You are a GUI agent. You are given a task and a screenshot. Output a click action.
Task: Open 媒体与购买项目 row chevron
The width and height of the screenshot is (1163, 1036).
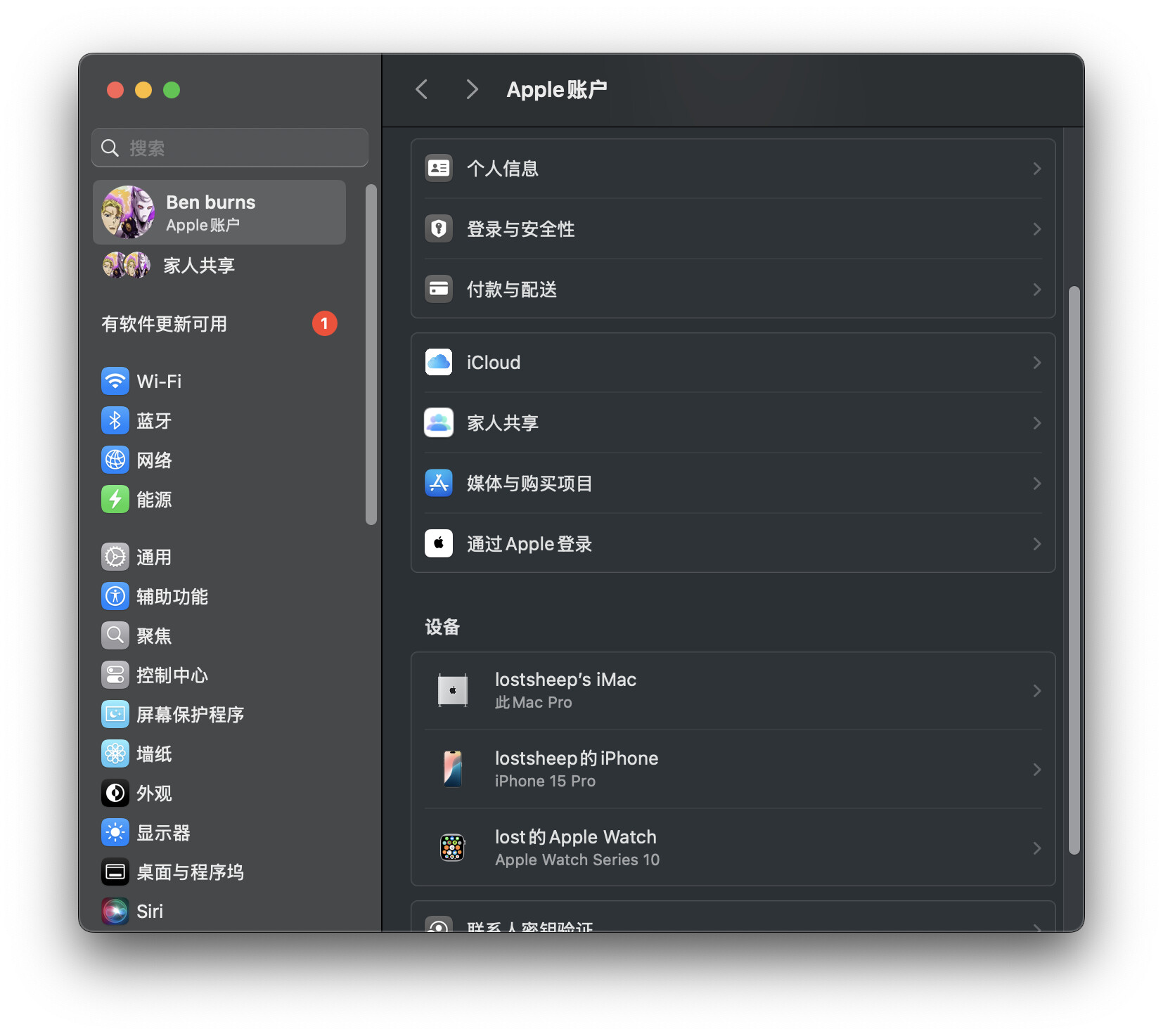1037,484
